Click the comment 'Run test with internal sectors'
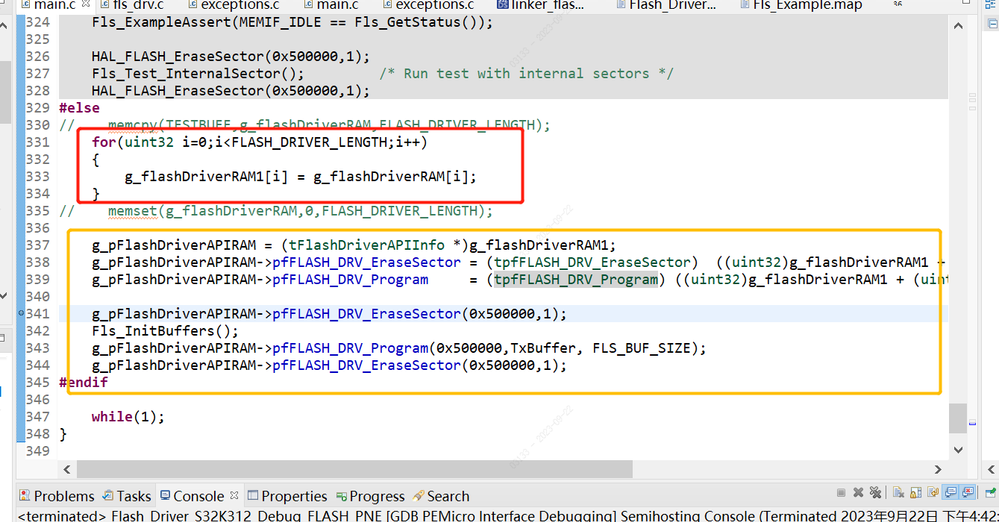Screen dimensions: 999x522 coord(526,73)
